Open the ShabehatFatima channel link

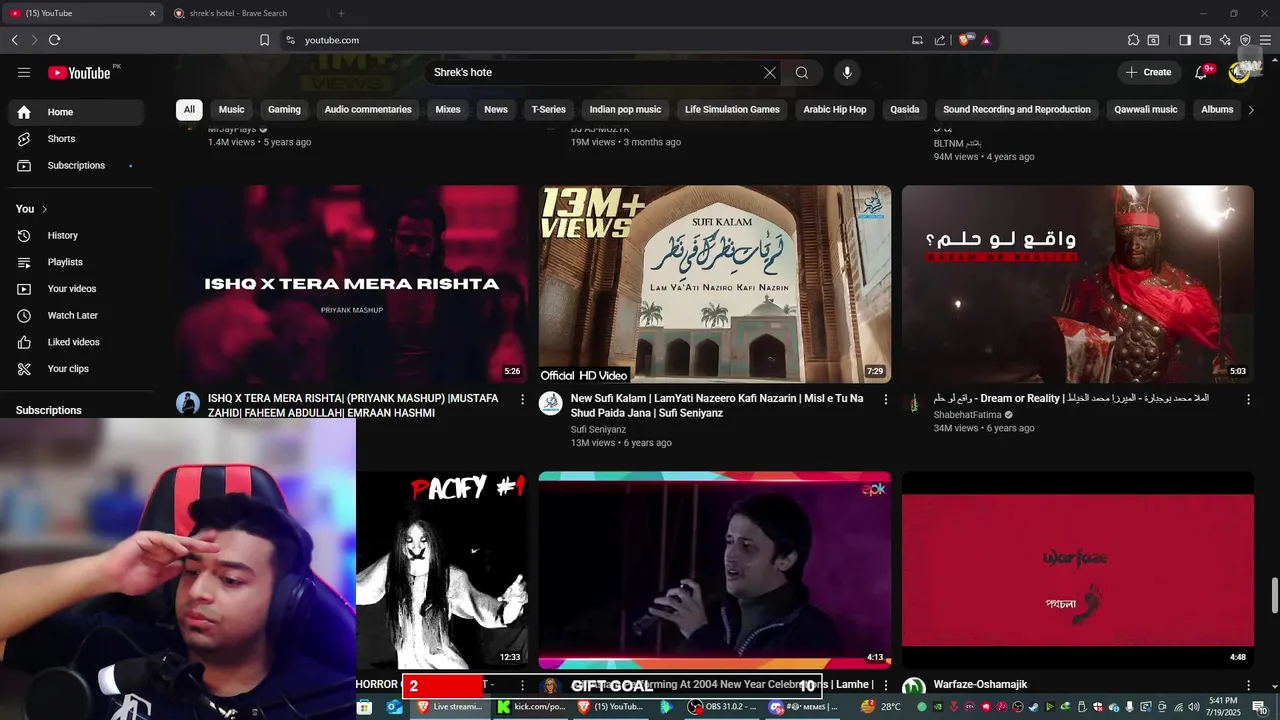(x=969, y=414)
